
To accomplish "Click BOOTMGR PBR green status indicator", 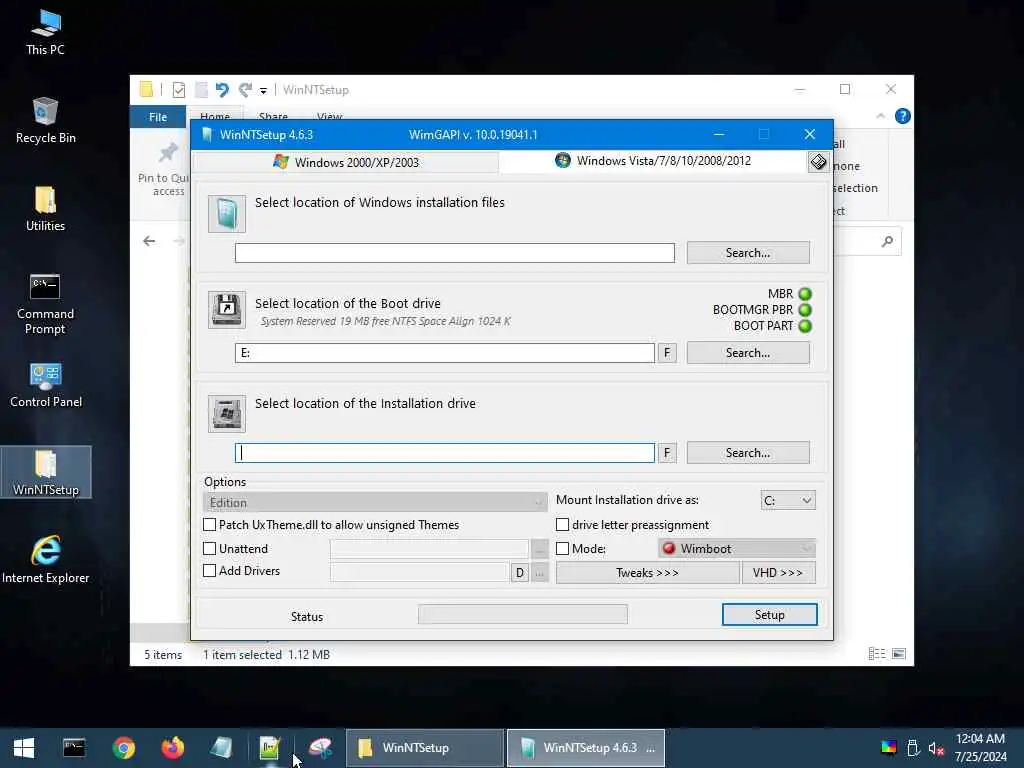I will [x=805, y=310].
